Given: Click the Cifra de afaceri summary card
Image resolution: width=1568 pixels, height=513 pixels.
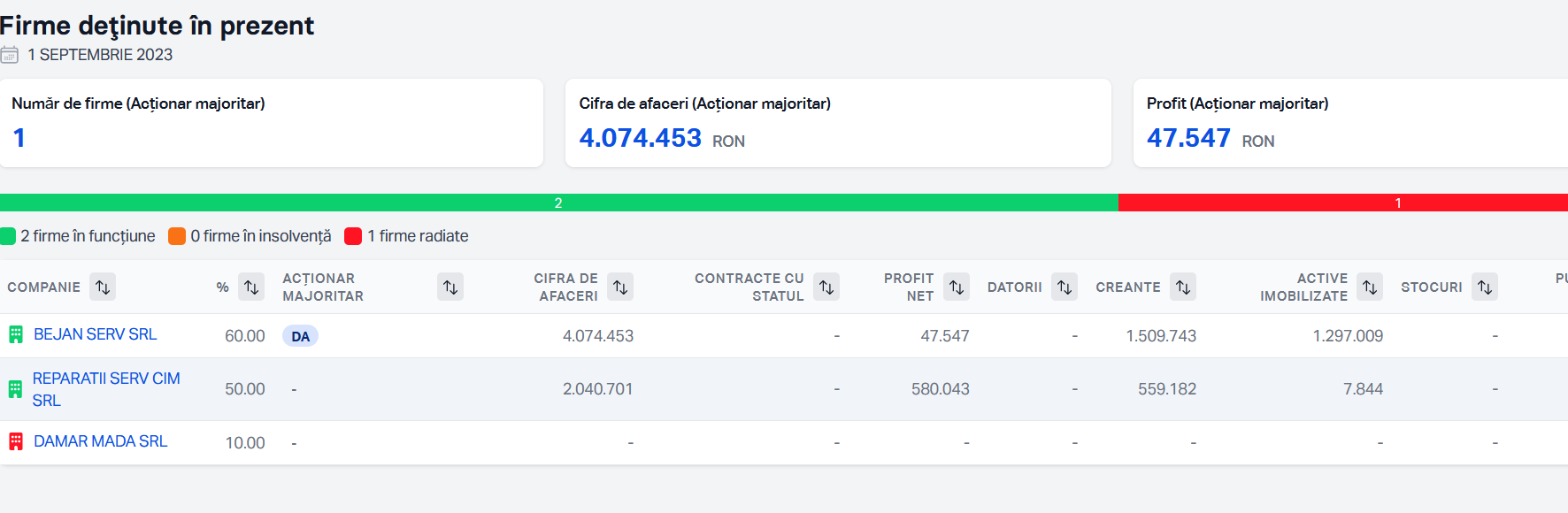Looking at the screenshot, I should [837, 123].
